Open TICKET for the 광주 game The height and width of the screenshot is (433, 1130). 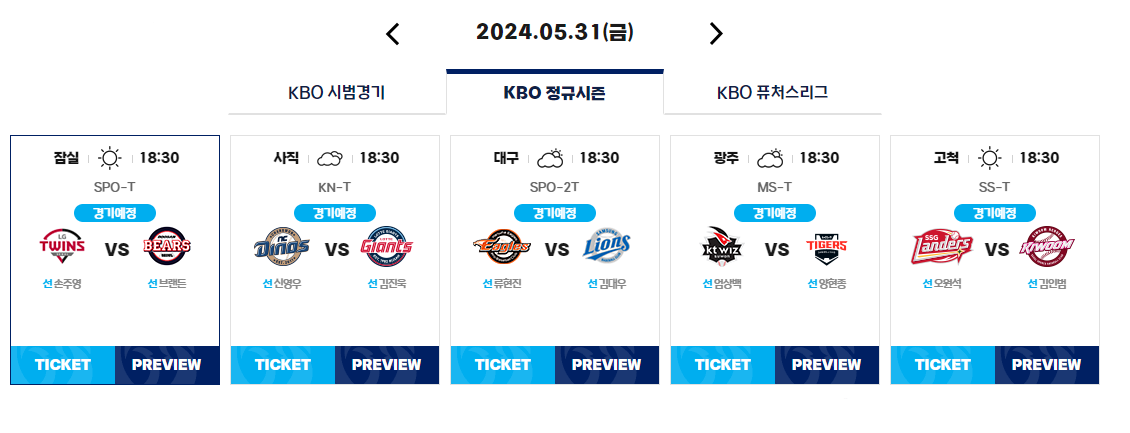723,365
